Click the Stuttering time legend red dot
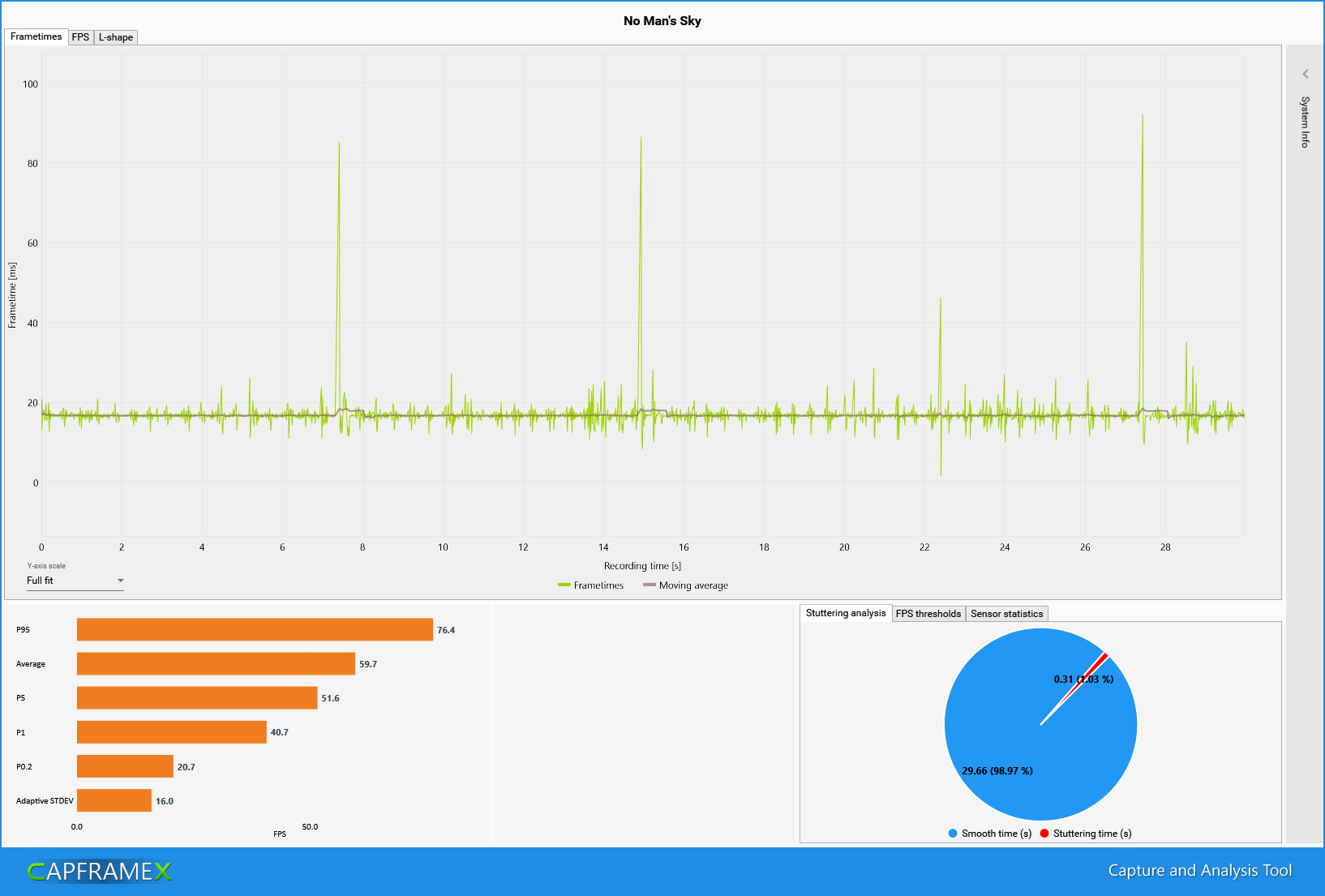The width and height of the screenshot is (1325, 896). coord(1044,834)
